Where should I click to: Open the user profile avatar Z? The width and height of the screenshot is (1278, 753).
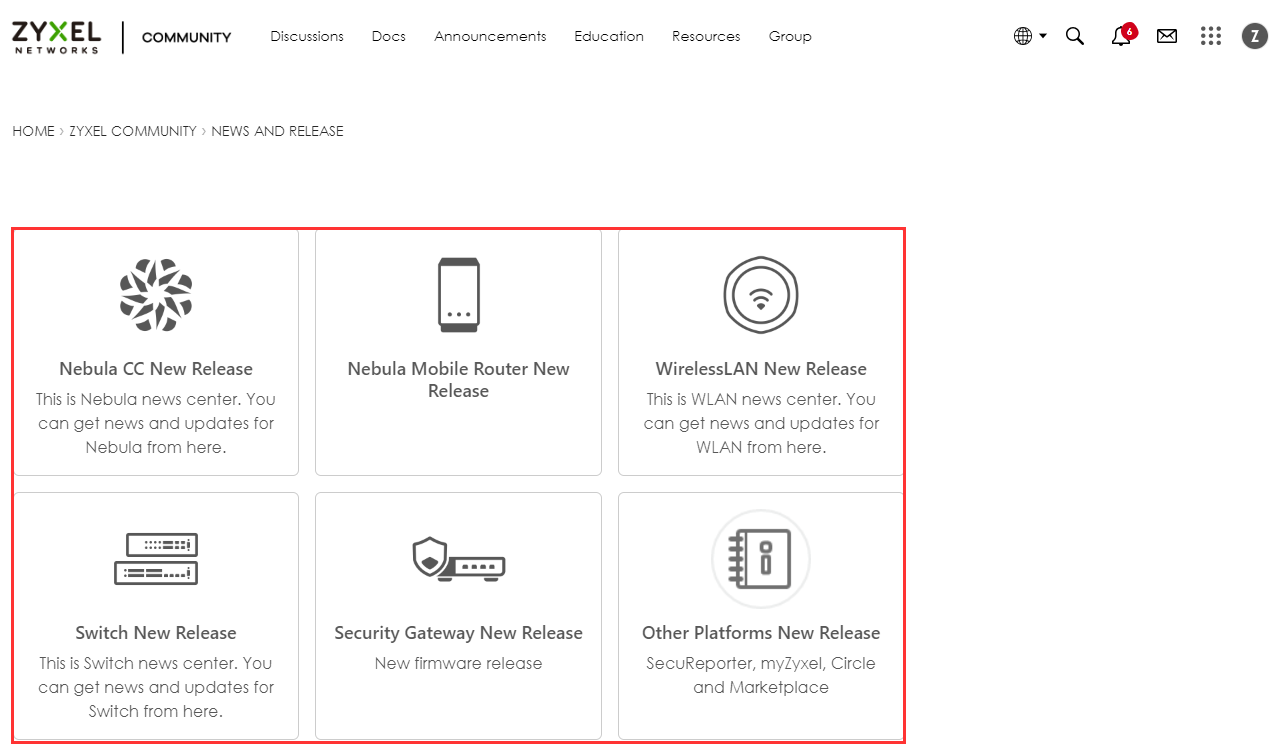1254,36
